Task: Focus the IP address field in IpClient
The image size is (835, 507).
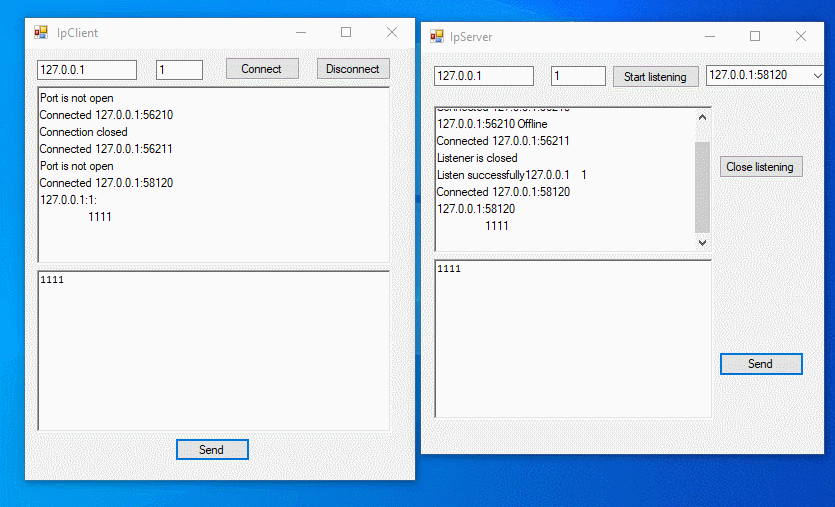Action: (x=87, y=70)
